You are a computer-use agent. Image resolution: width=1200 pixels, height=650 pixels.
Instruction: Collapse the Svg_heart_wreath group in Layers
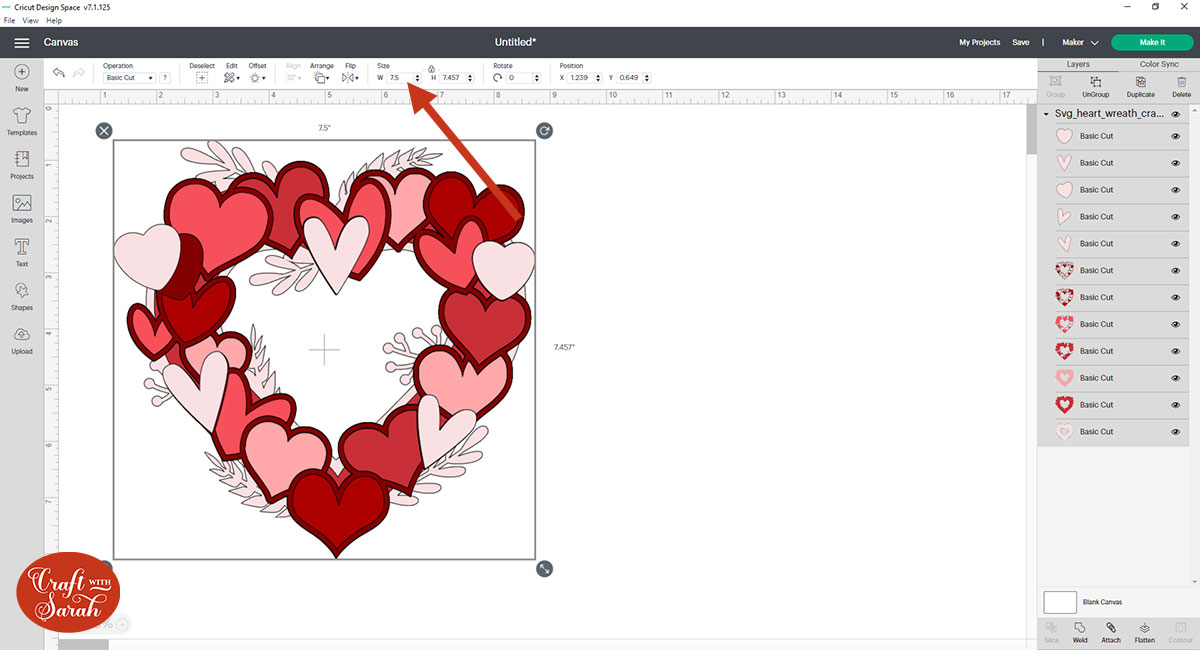(x=1044, y=114)
